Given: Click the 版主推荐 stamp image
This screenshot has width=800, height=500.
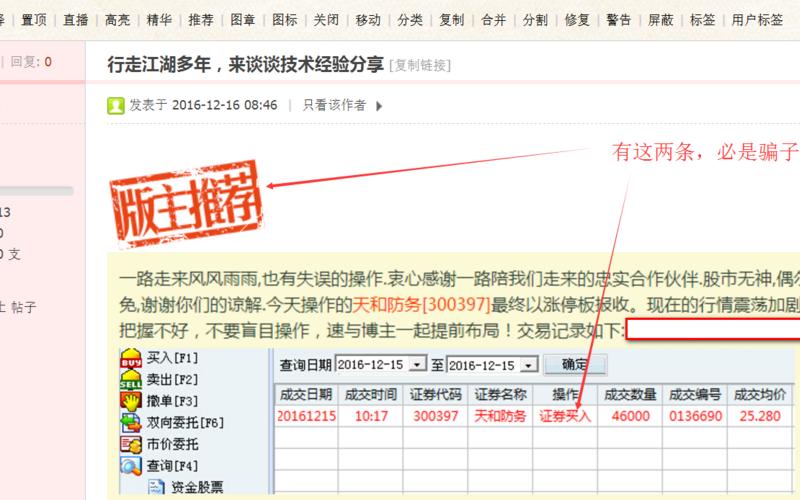Looking at the screenshot, I should click(x=187, y=205).
